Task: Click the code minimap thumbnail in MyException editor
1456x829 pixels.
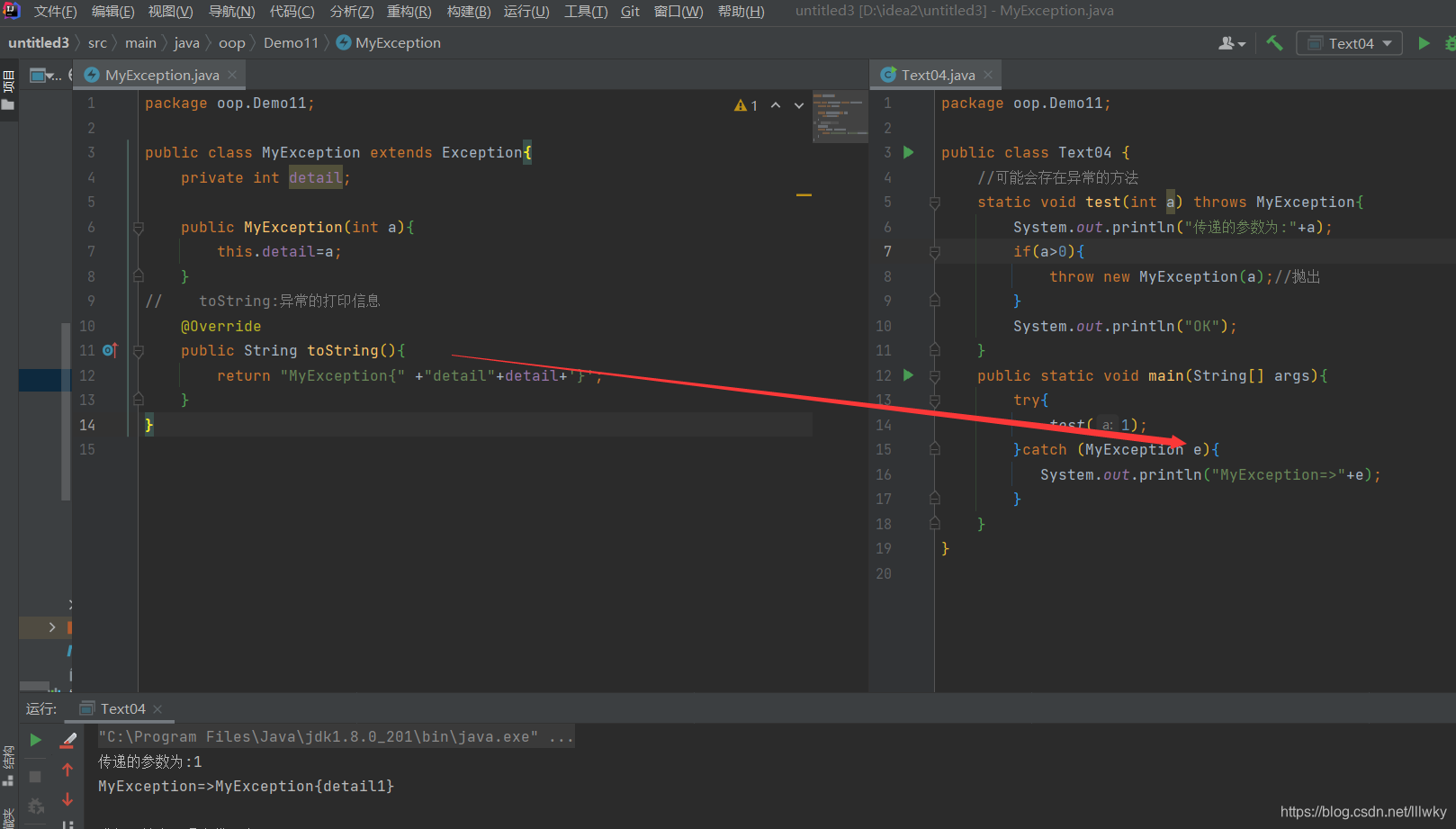Action: [x=840, y=116]
